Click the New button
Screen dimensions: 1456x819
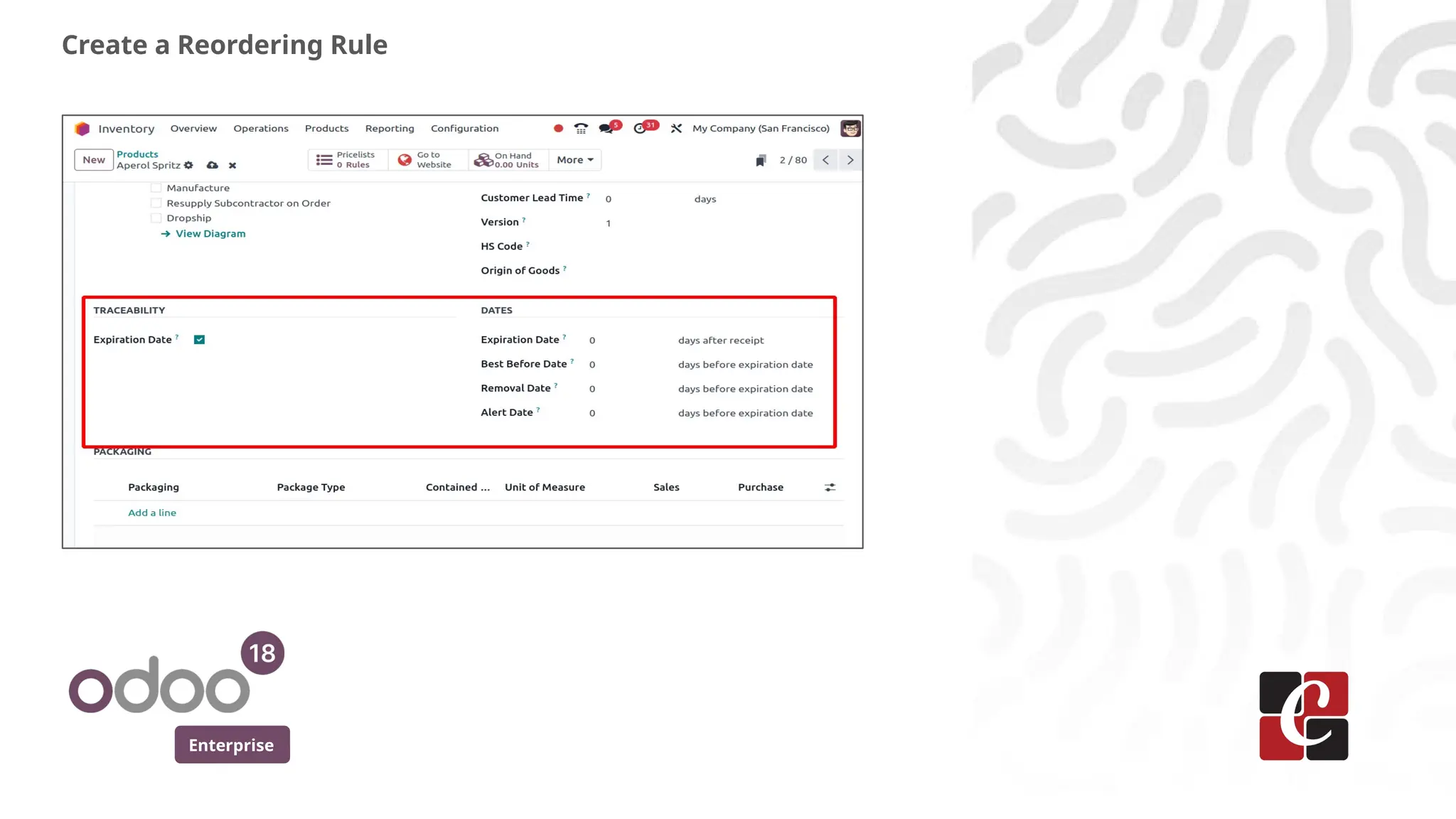coord(94,160)
